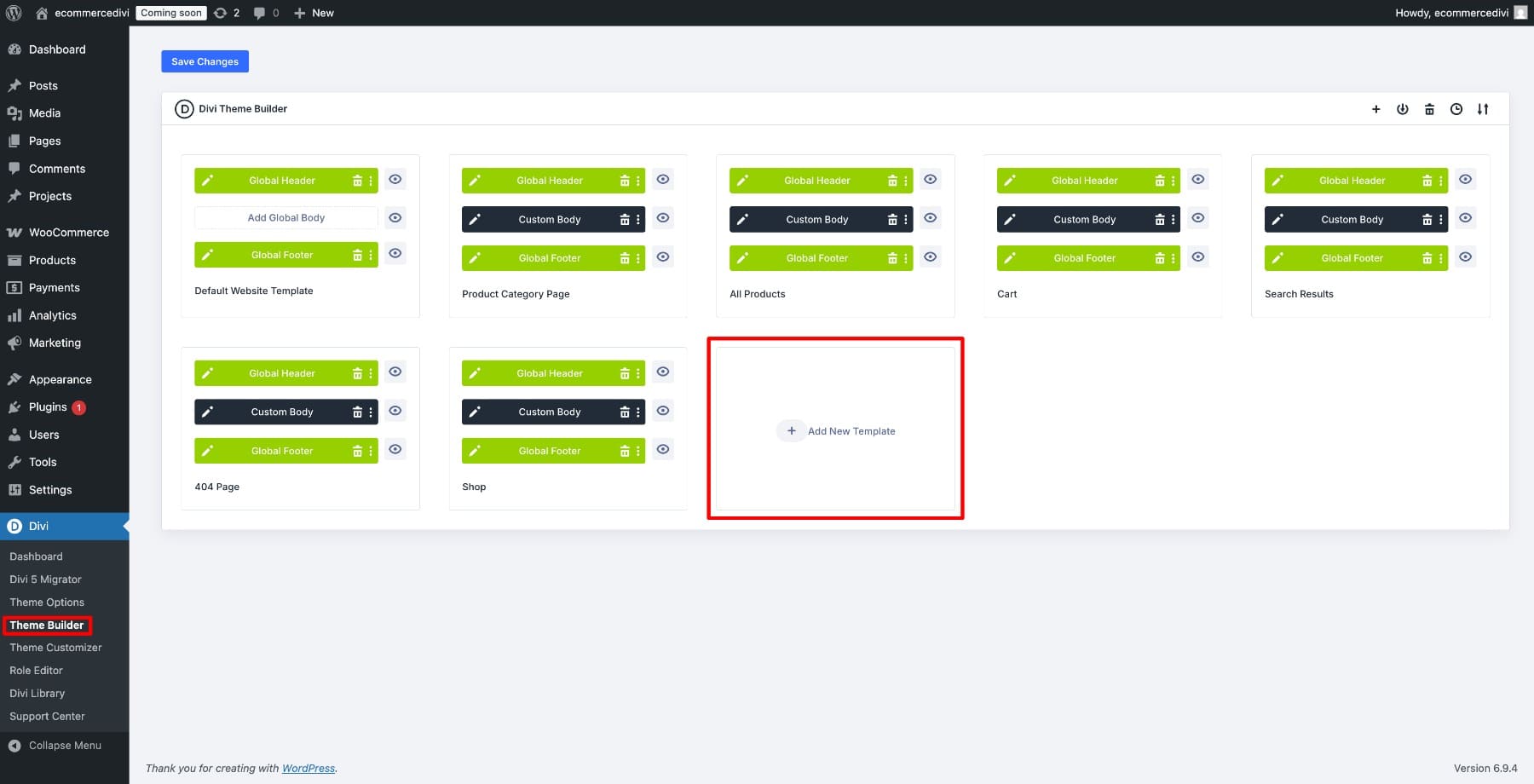The width and height of the screenshot is (1534, 784).
Task: Click the user avatar in admin bar
Action: click(x=1520, y=13)
